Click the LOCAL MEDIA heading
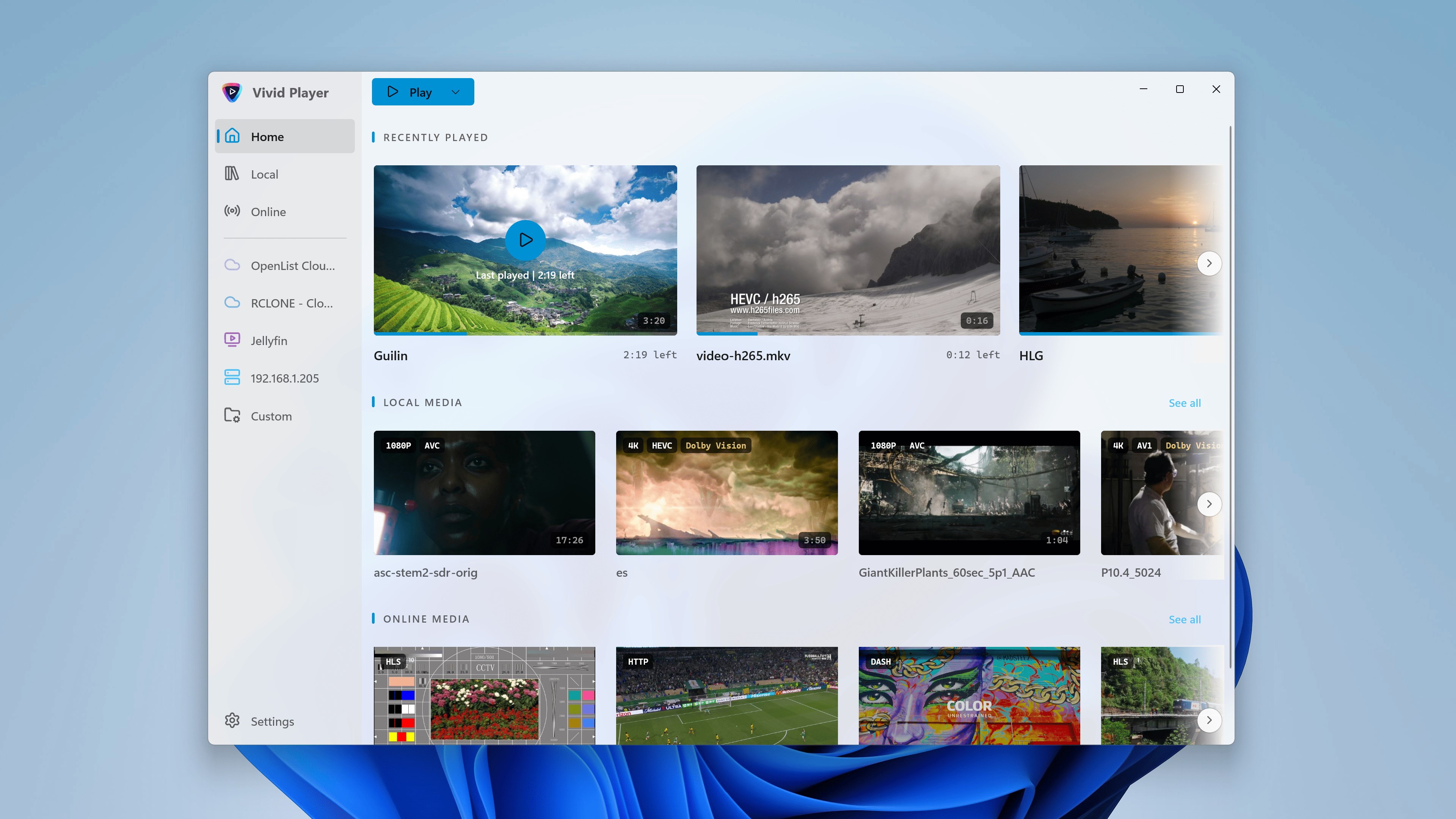Viewport: 1456px width, 819px height. click(x=422, y=402)
